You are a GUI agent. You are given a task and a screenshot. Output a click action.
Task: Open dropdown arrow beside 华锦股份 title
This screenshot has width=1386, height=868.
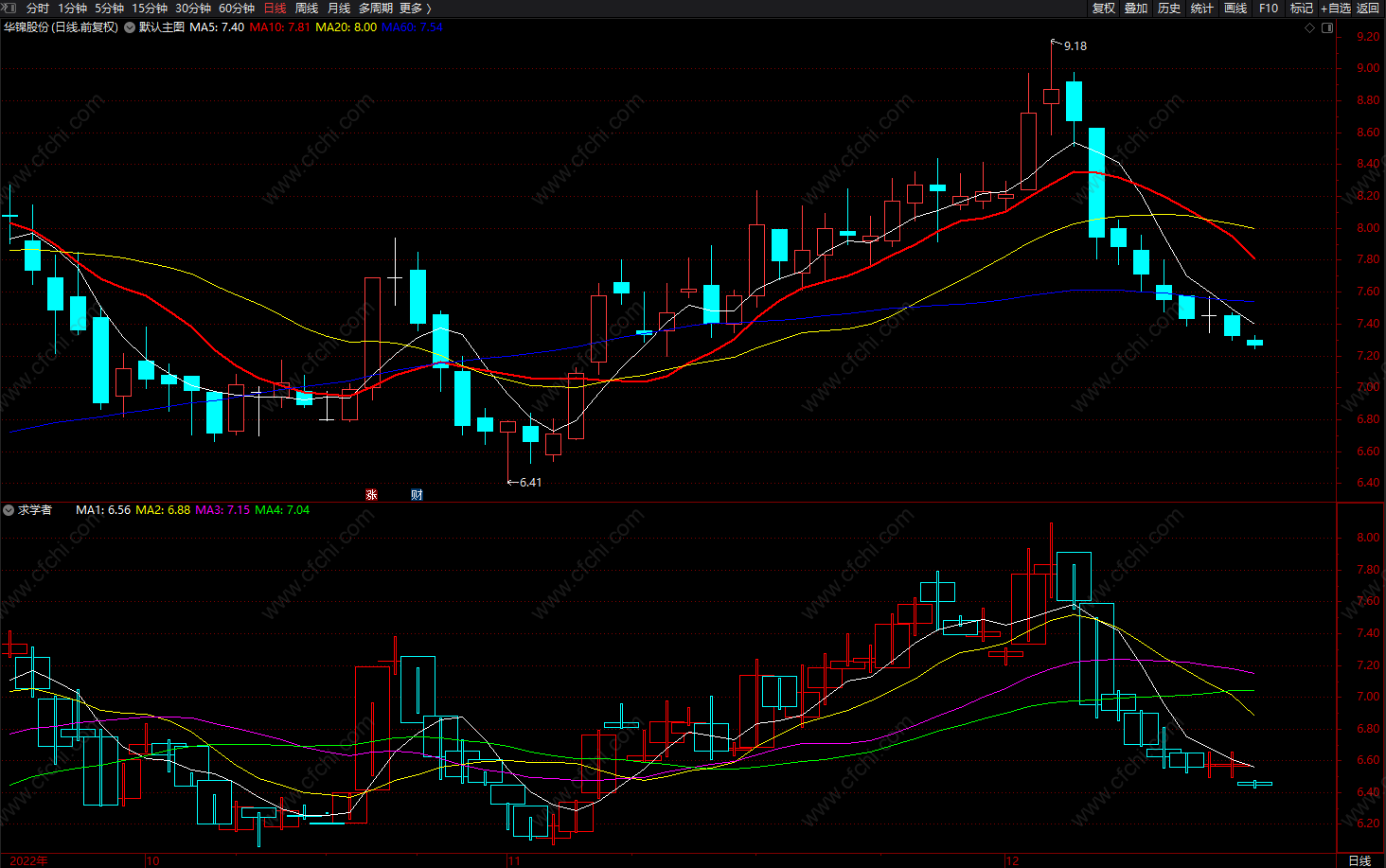click(x=130, y=27)
